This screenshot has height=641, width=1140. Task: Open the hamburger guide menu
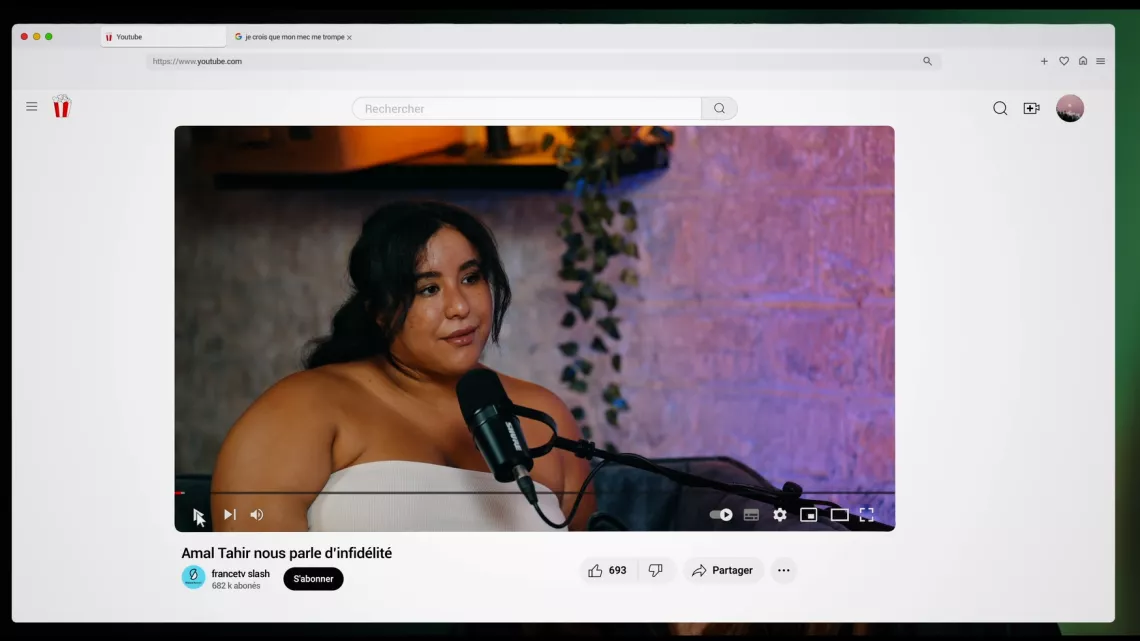coord(32,107)
